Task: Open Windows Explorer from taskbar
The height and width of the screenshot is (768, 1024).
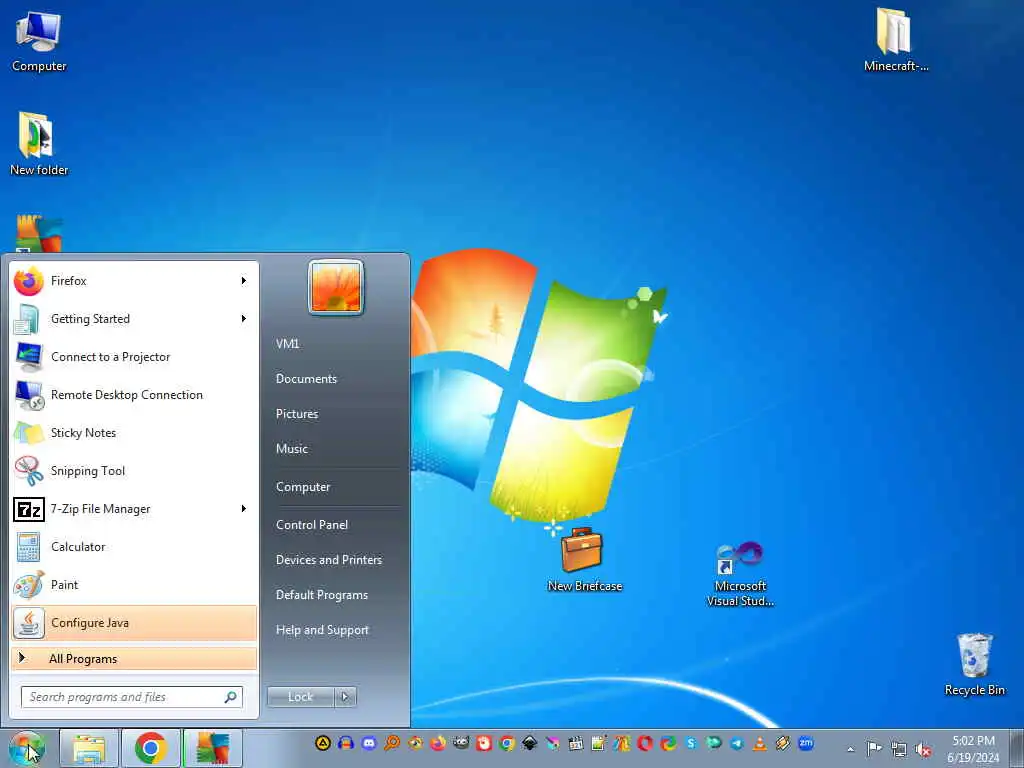Action: tap(89, 748)
